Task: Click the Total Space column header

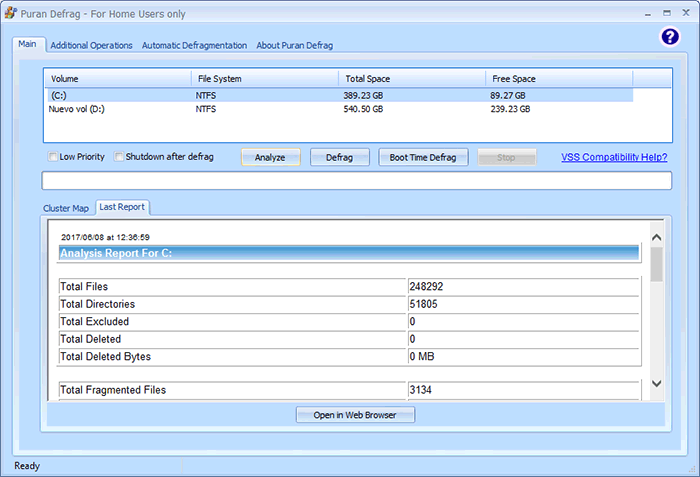Action: point(412,78)
